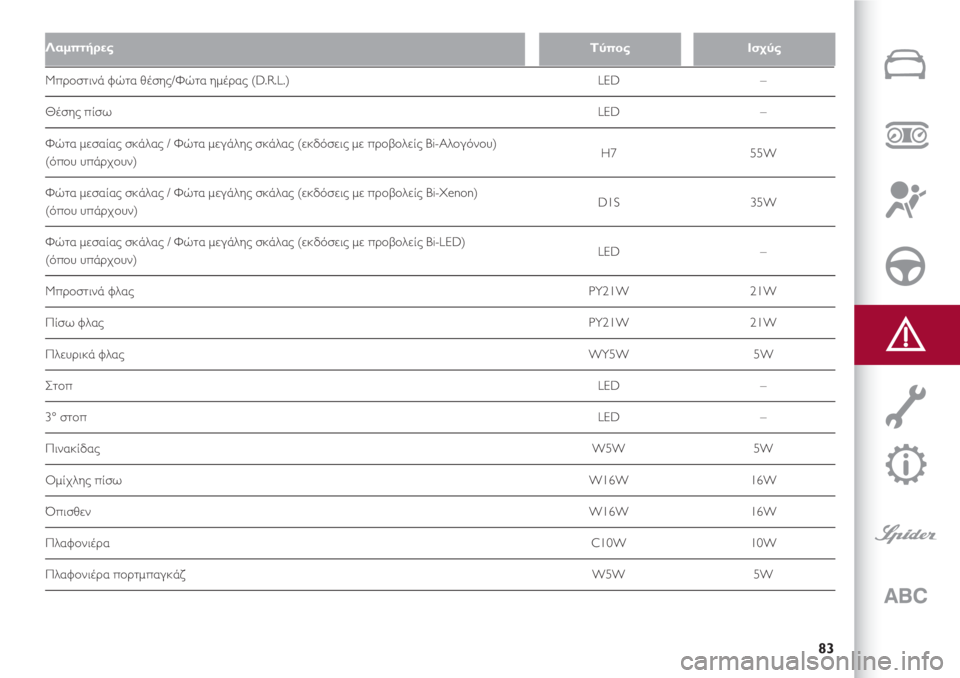Select the Μπροστινά φλας row label

click(89, 292)
